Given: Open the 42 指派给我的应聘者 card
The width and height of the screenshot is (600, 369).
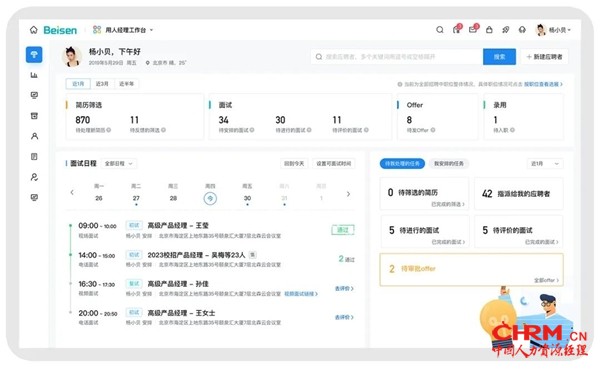Looking at the screenshot, I should tap(518, 193).
